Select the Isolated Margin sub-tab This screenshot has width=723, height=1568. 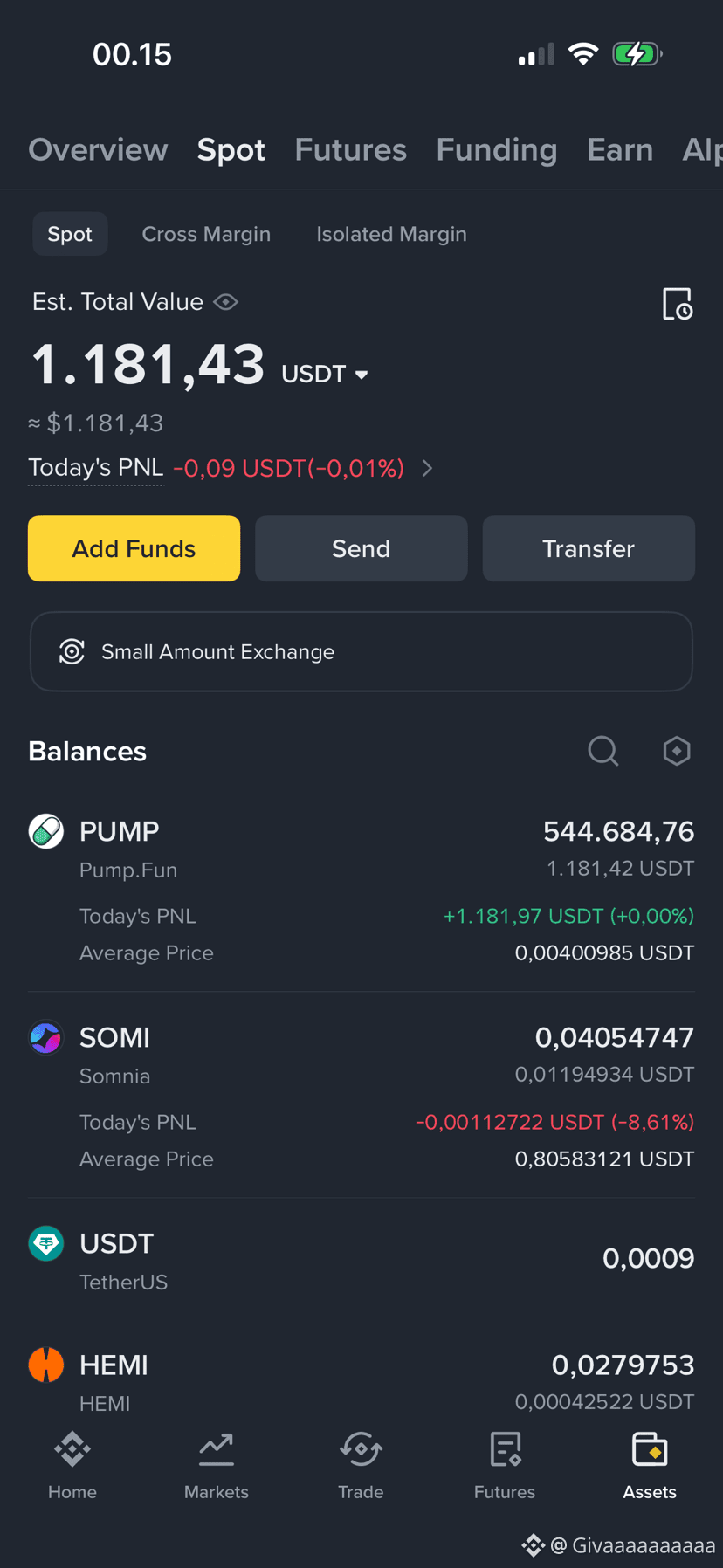point(391,234)
